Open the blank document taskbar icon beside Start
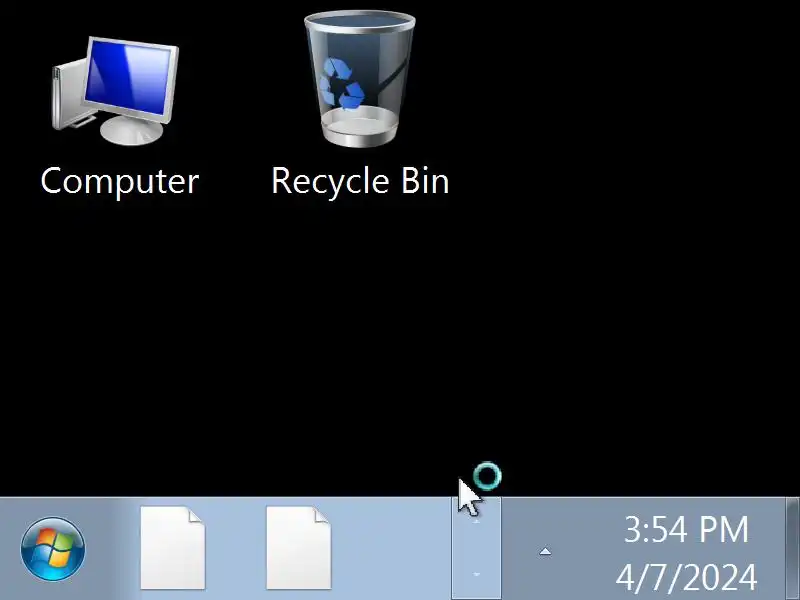Viewport: 800px width, 600px height. pyautogui.click(x=172, y=548)
